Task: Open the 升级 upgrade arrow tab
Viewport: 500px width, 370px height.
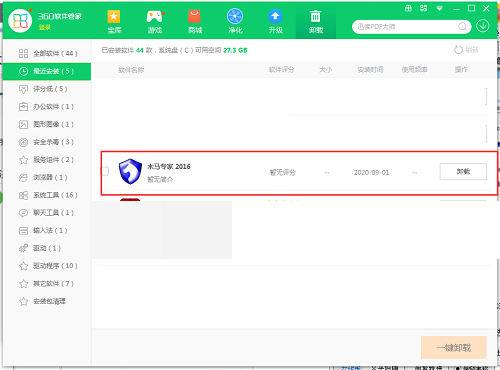Action: tap(276, 21)
